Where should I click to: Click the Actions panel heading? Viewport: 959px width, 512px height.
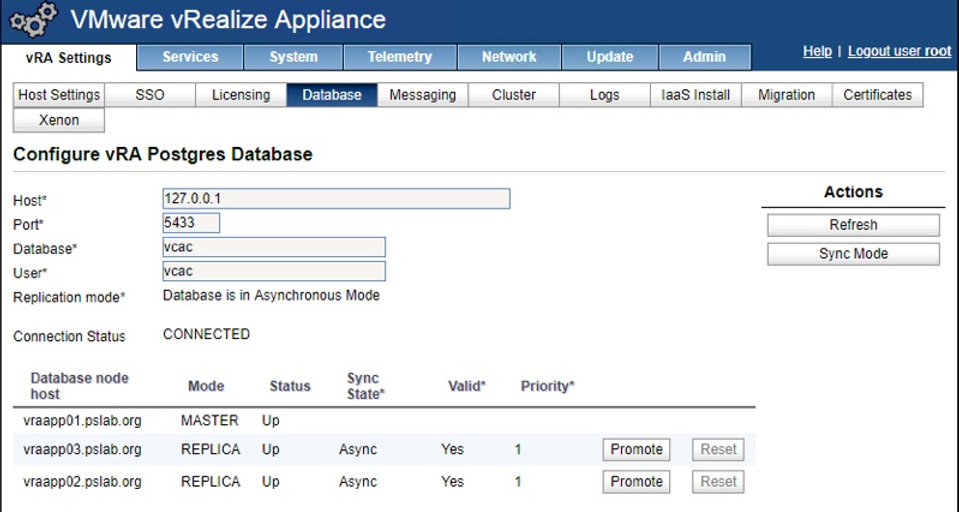853,192
